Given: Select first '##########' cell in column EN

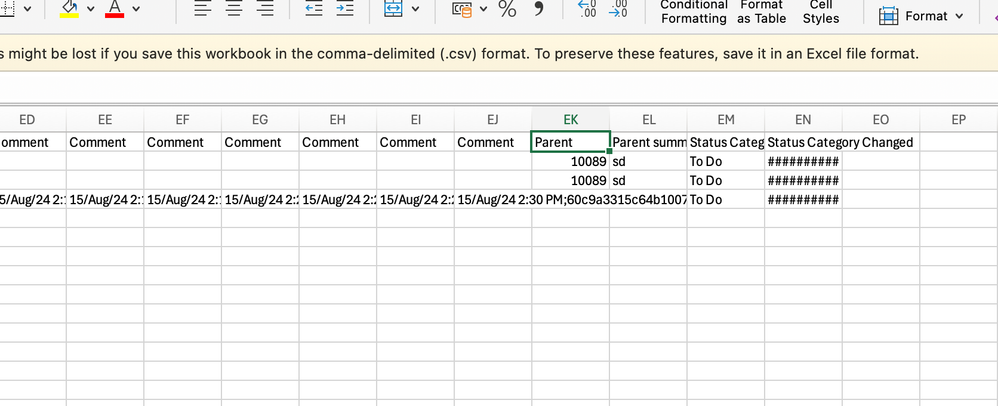Looking at the screenshot, I should click(804, 161).
